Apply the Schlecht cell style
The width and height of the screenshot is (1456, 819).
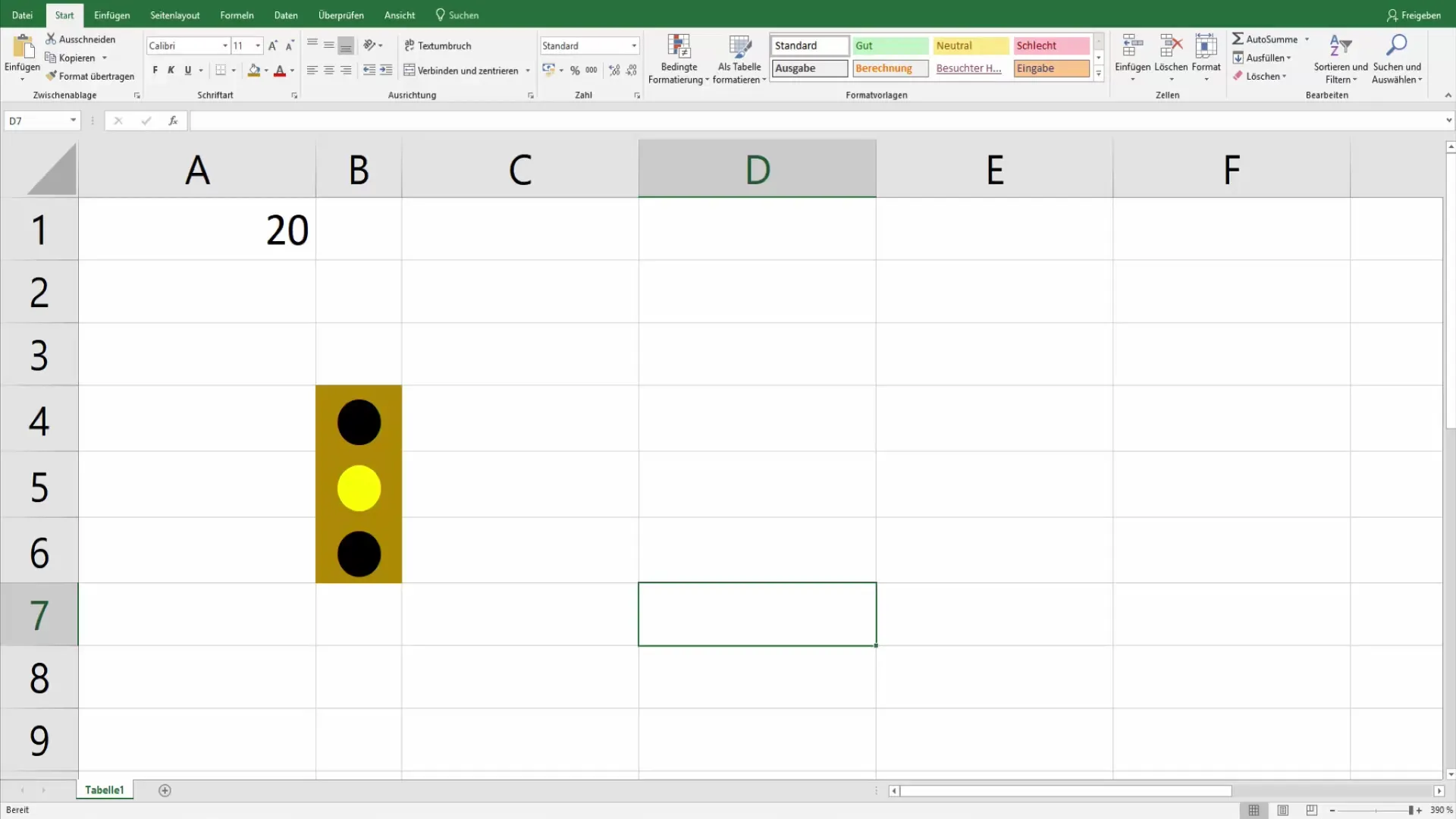pos(1051,45)
